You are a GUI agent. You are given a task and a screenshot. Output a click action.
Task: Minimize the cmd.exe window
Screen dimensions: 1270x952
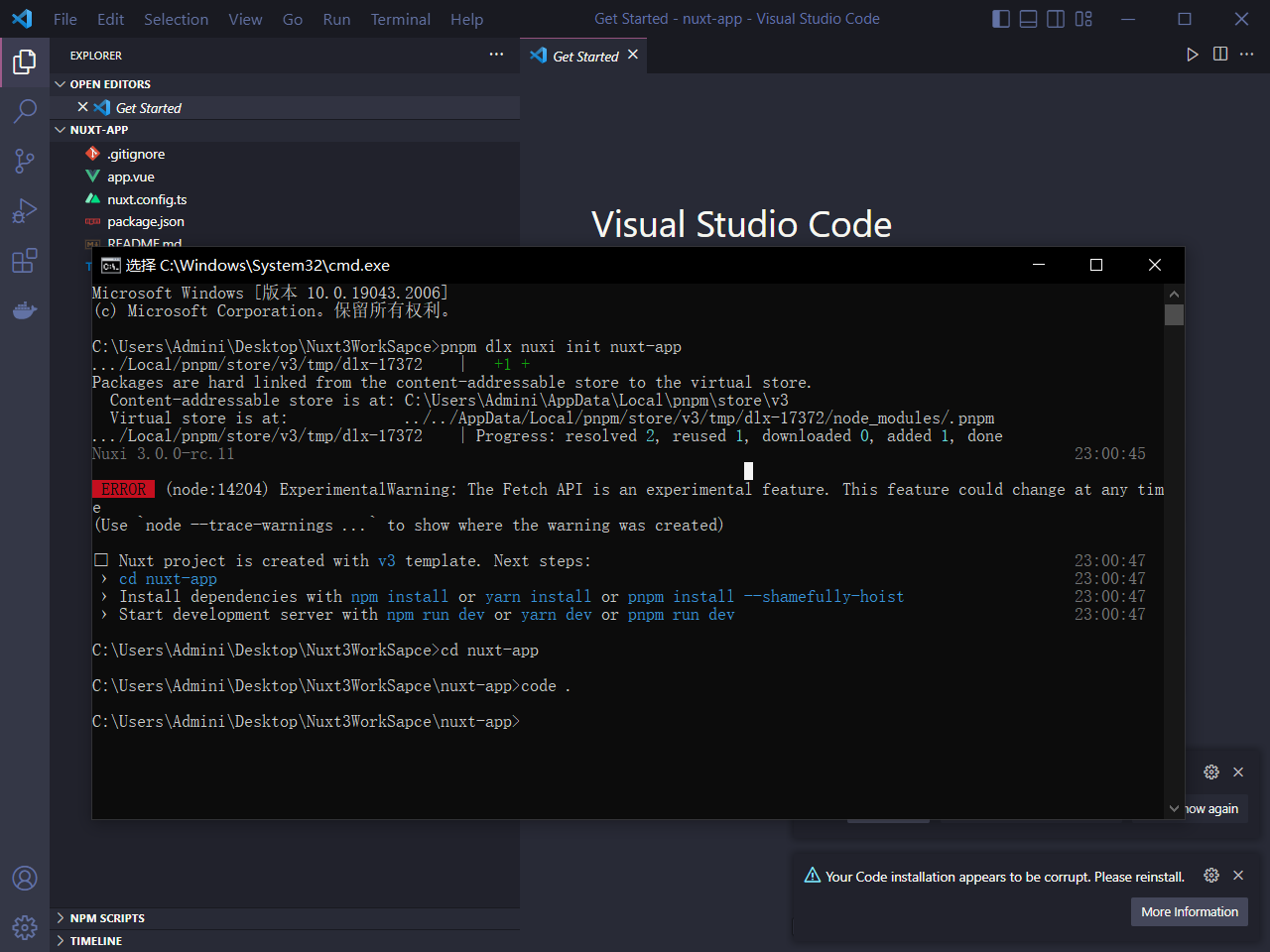coord(1039,265)
